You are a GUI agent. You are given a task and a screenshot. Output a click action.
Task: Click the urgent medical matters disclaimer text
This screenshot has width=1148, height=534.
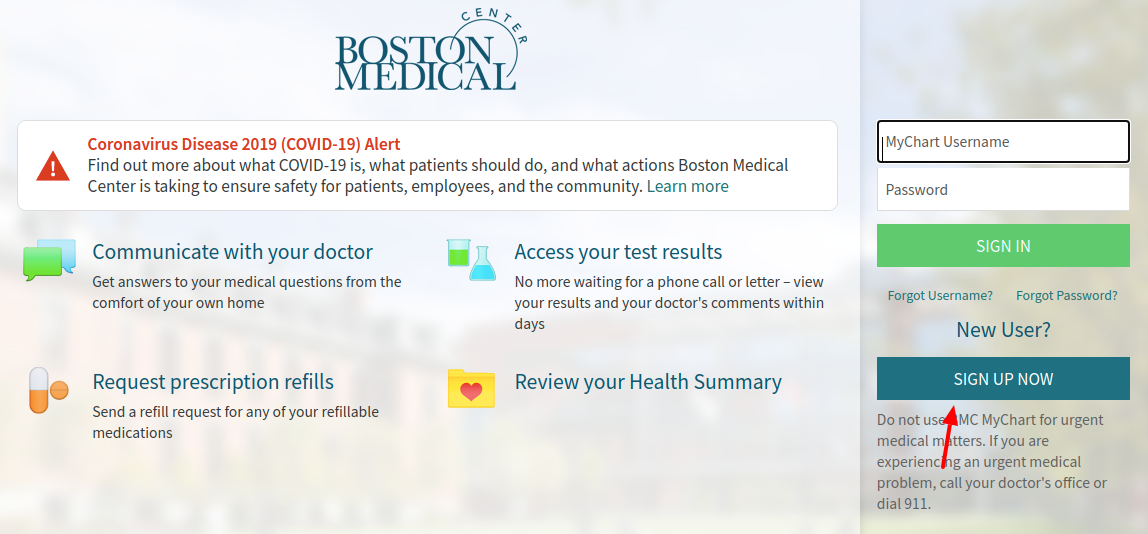pyautogui.click(x=993, y=462)
